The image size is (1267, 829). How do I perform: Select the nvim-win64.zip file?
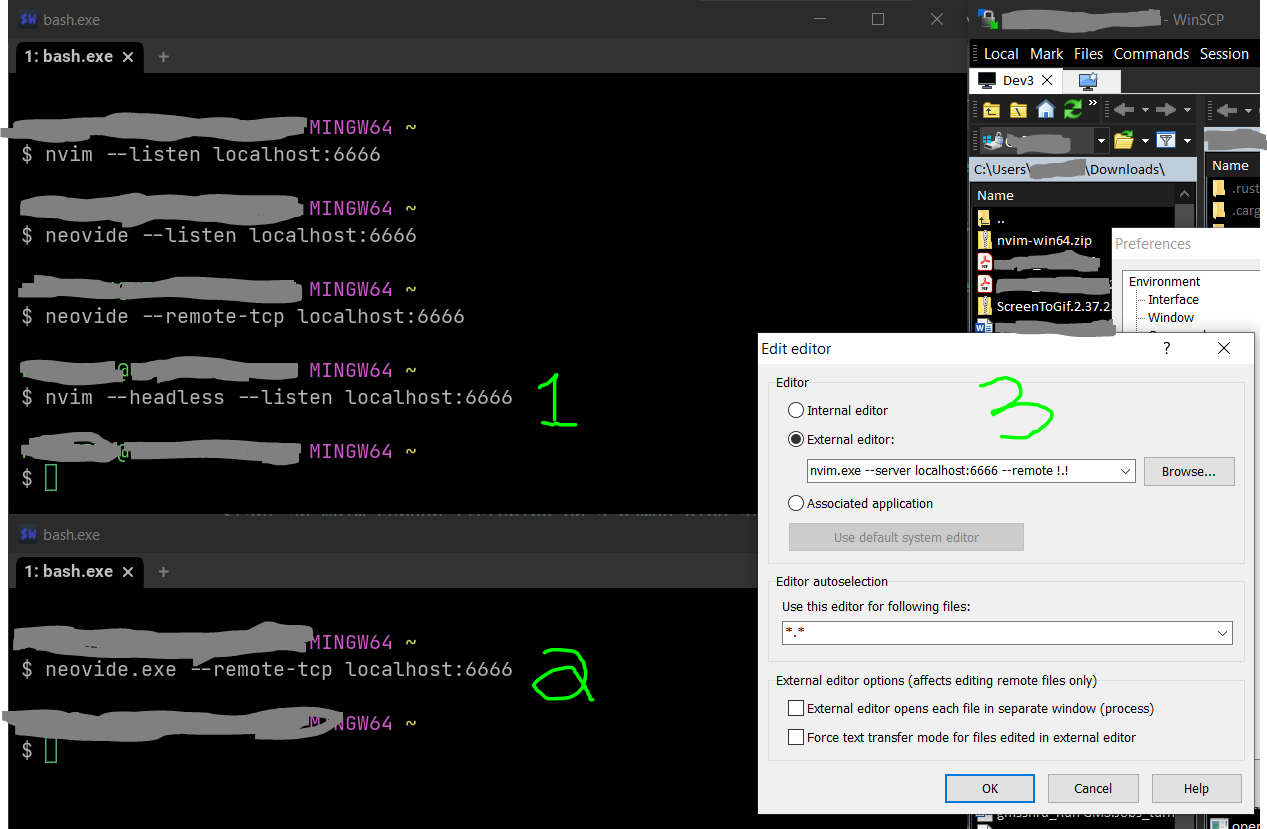click(x=1044, y=240)
